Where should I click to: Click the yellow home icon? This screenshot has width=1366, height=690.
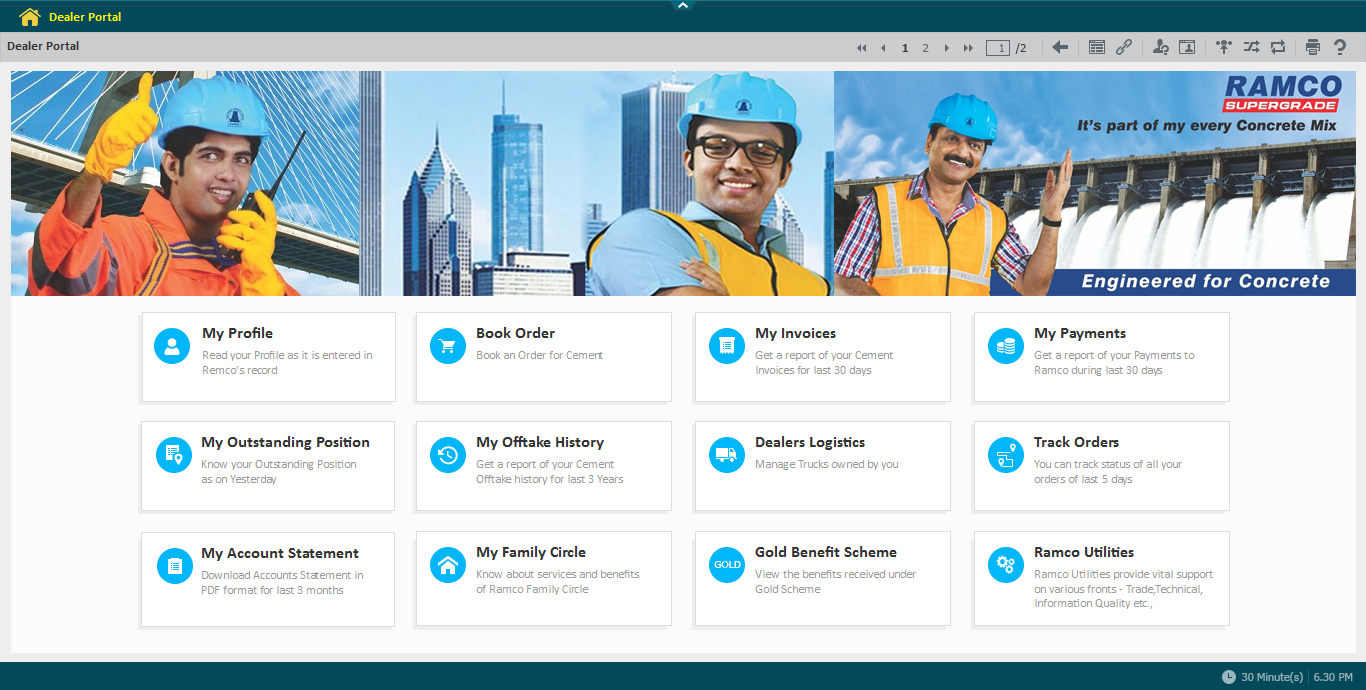click(x=30, y=16)
